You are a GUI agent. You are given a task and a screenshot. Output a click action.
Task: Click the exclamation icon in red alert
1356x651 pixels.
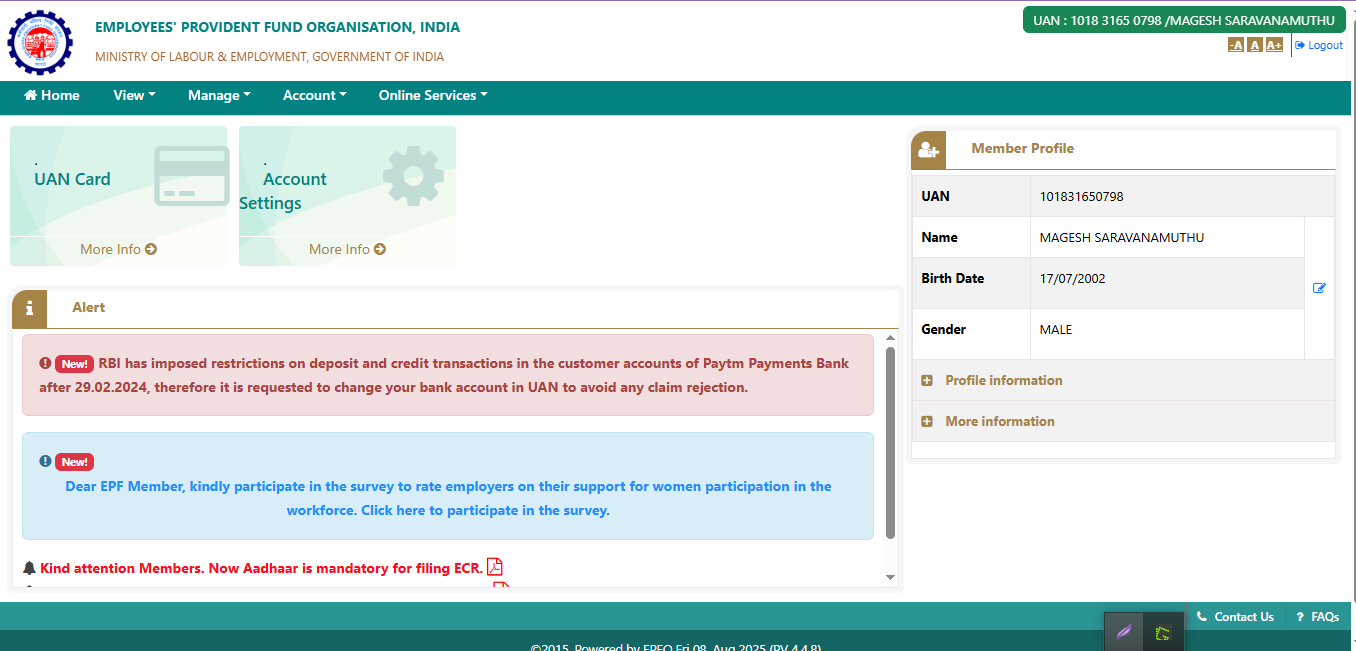point(45,363)
